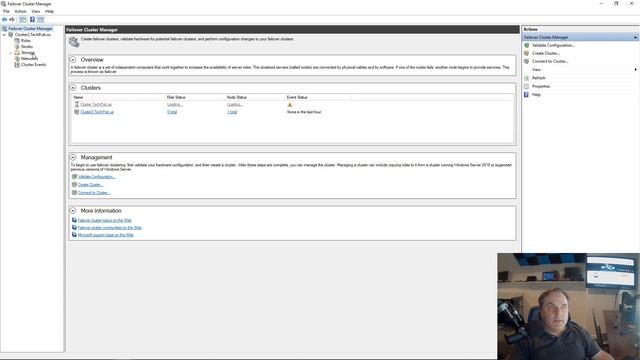Viewport: 640px width, 360px height.
Task: Click the warning triangle in Event Status column
Action: coord(290,105)
